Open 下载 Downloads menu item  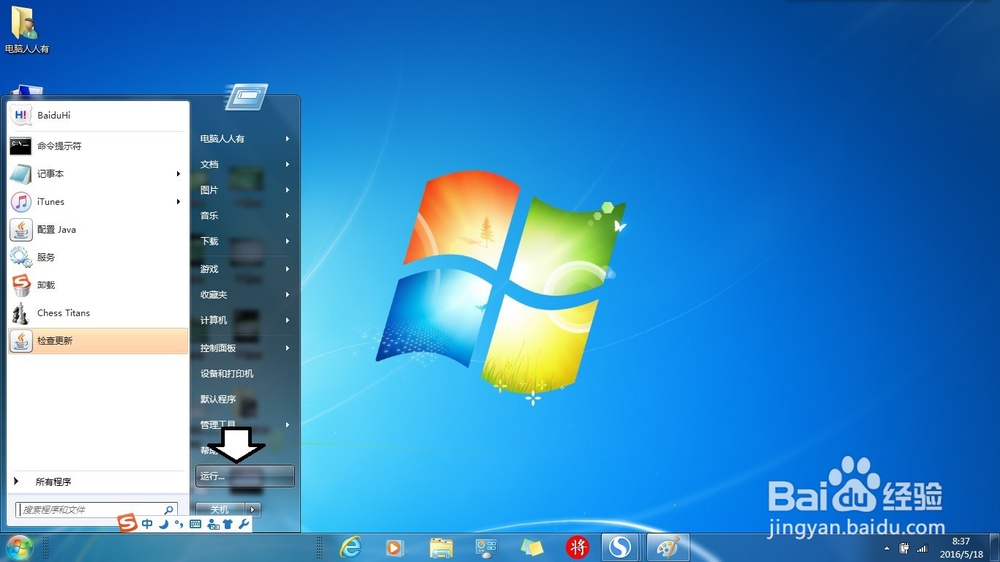click(x=245, y=241)
